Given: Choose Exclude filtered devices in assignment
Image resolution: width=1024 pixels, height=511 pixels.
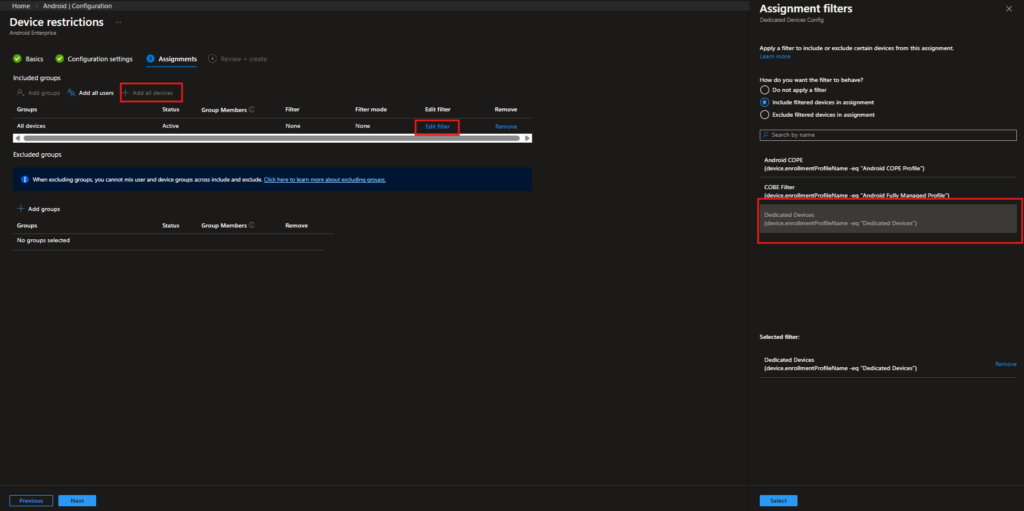Looking at the screenshot, I should (765, 115).
